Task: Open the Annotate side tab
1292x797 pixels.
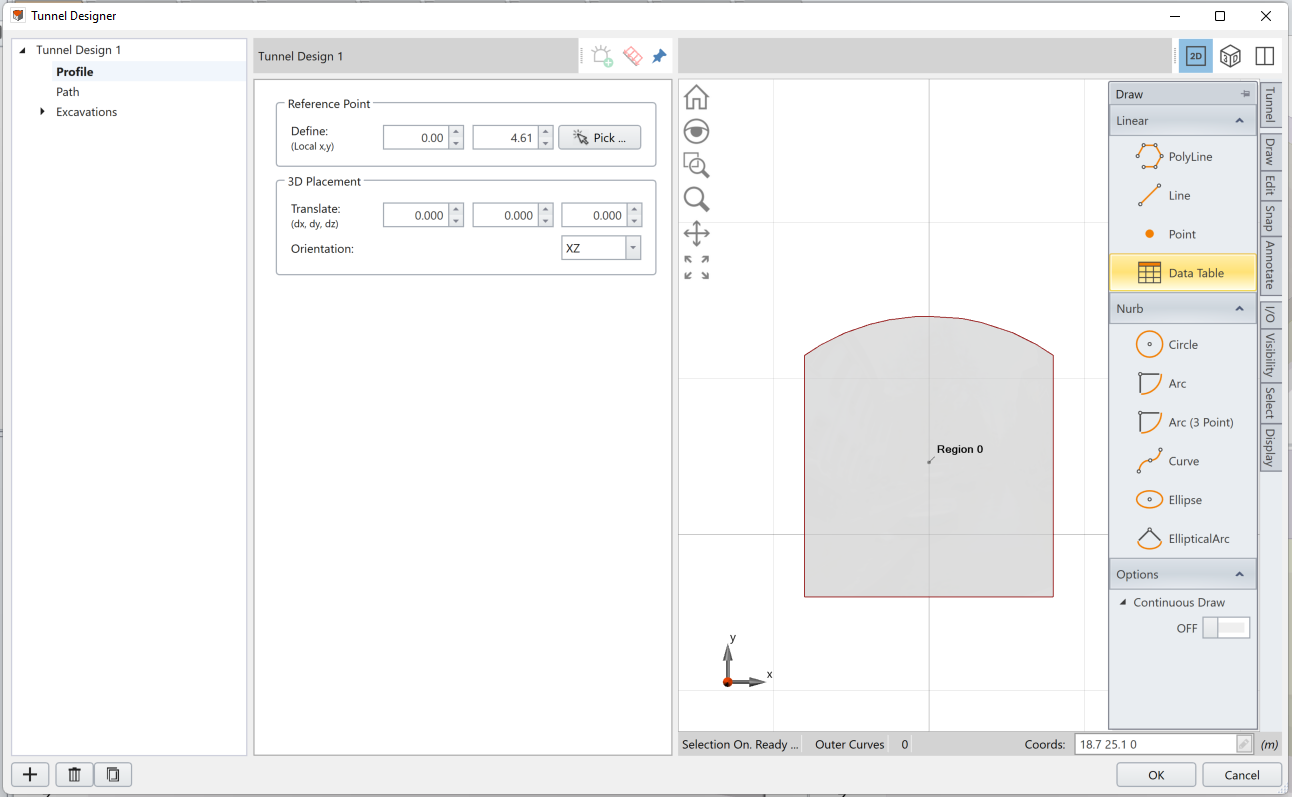Action: coord(1270,264)
